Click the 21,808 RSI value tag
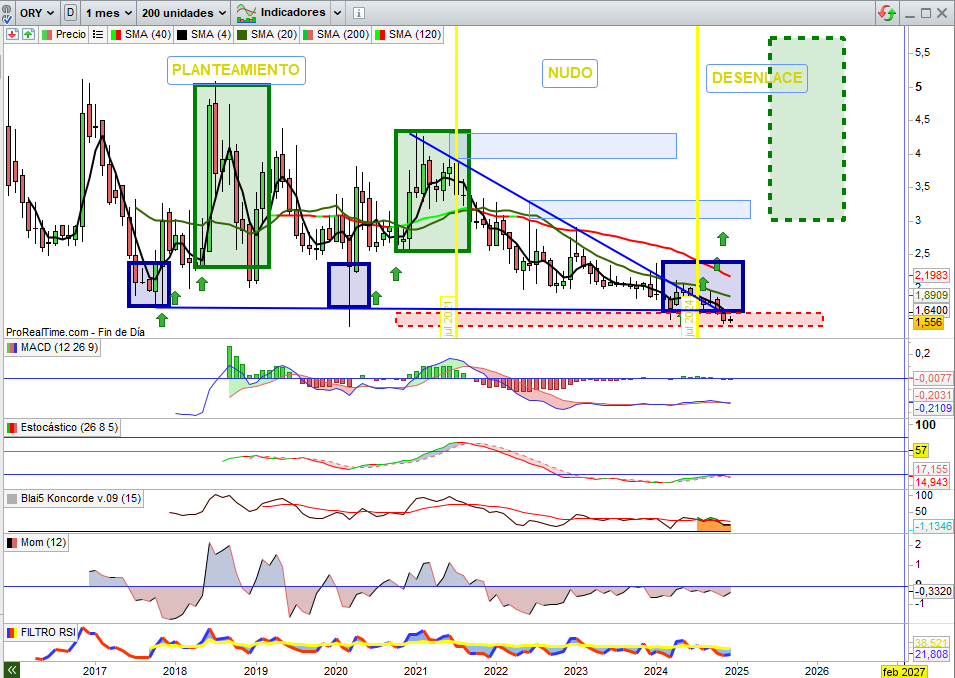The height and width of the screenshot is (678, 955). point(932,655)
